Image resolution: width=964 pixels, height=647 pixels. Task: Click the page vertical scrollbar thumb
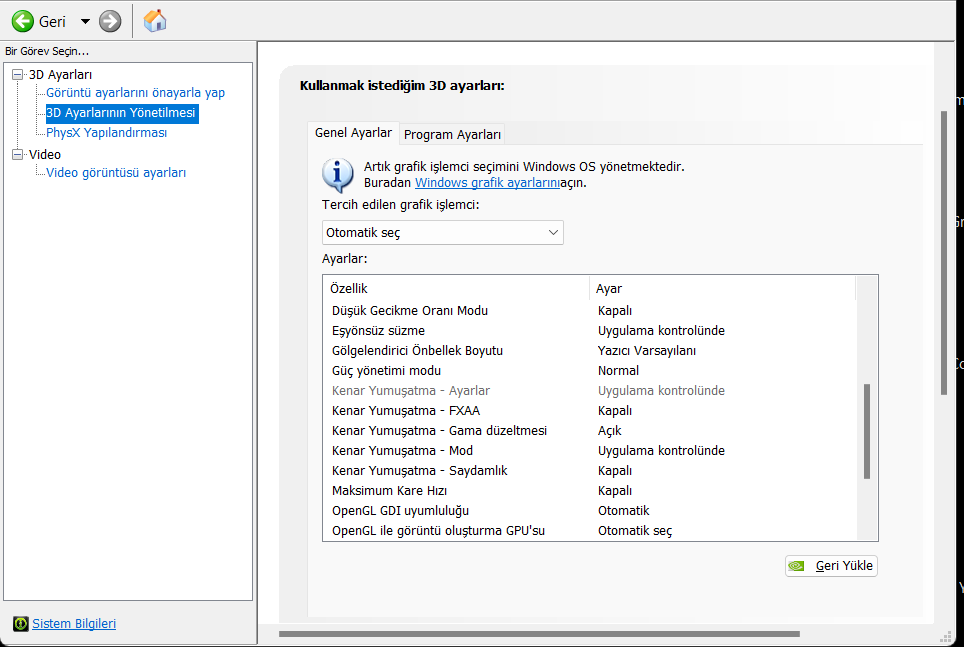(x=944, y=253)
